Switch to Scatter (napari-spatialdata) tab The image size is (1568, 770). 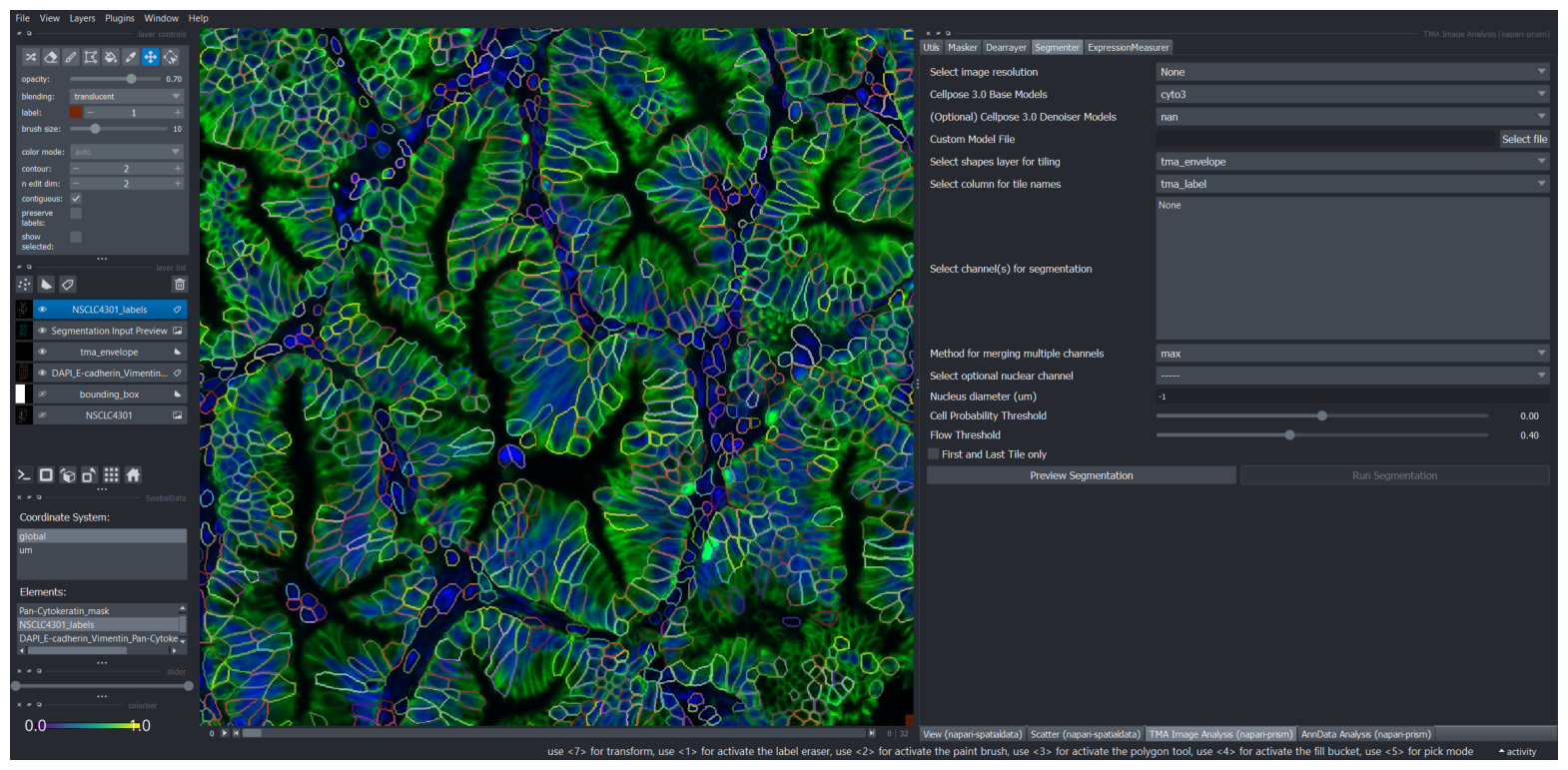pos(1085,734)
